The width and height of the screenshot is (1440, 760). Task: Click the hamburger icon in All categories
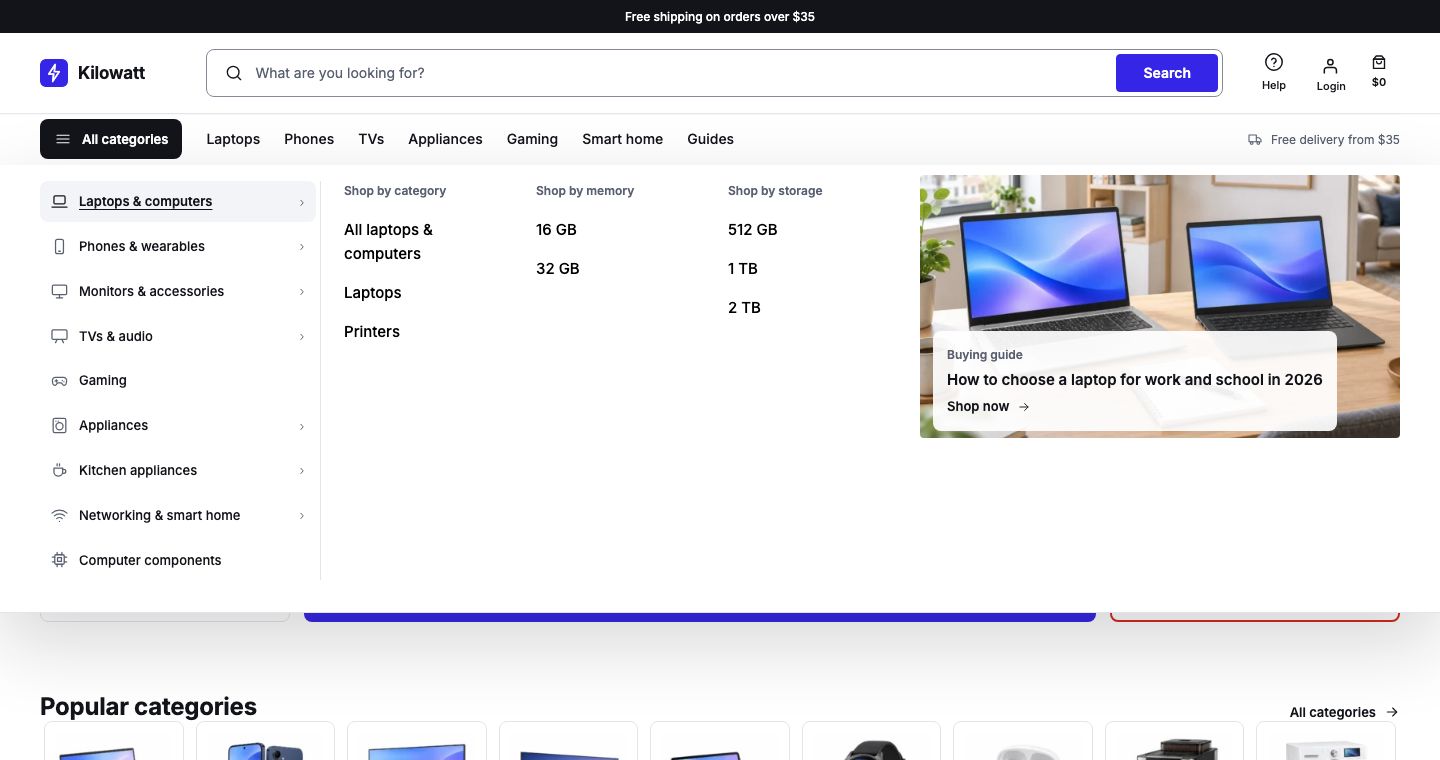pyautogui.click(x=63, y=139)
